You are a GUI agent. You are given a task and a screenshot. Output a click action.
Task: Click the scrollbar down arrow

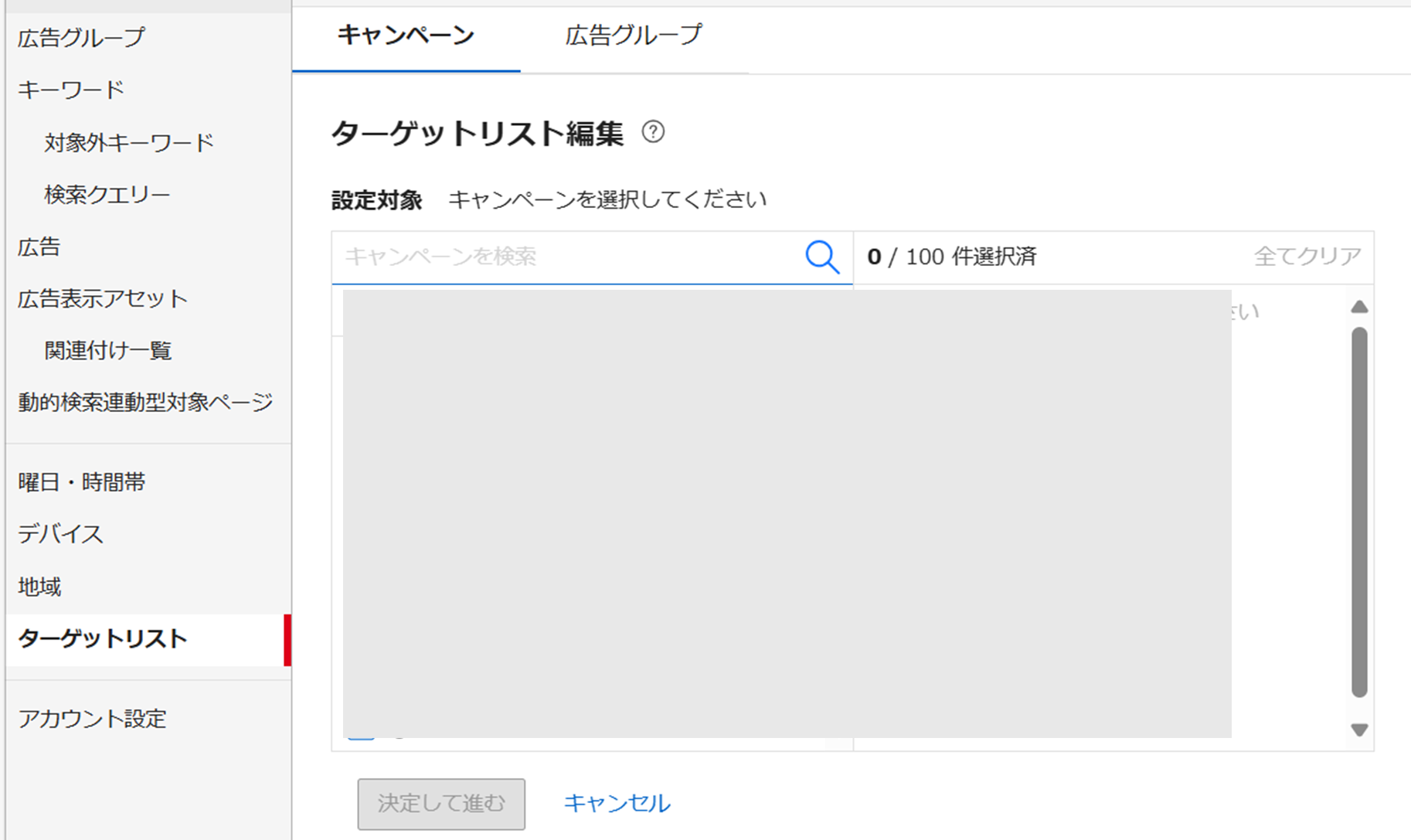(1359, 729)
